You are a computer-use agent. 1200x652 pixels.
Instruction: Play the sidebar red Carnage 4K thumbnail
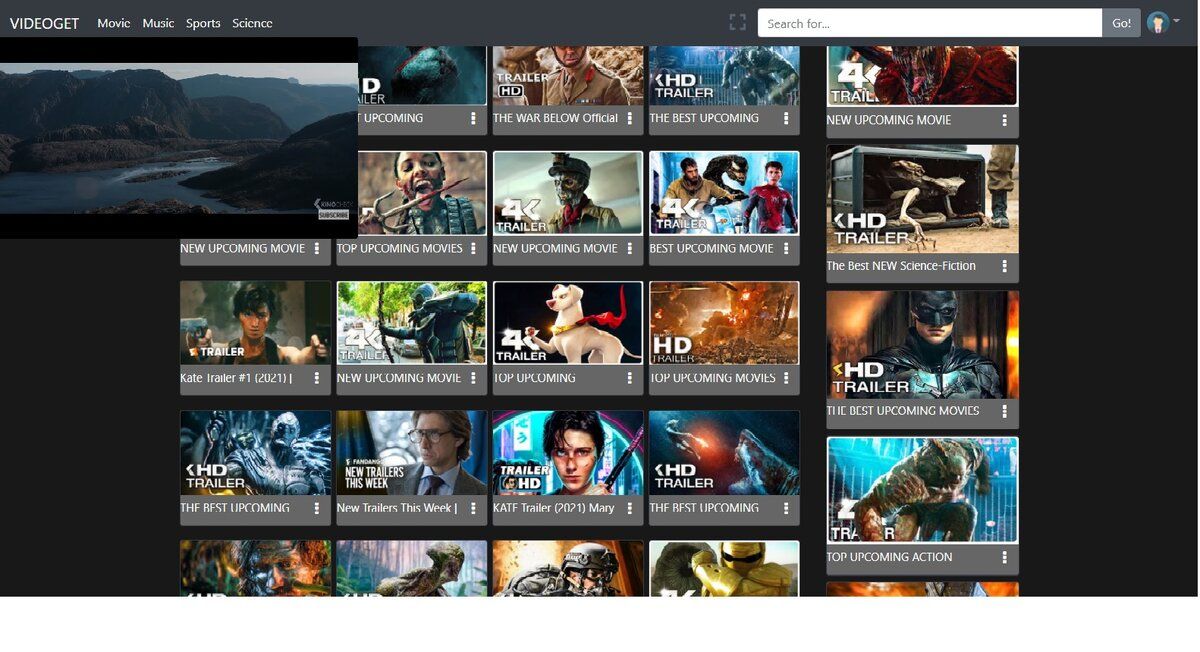tap(922, 77)
